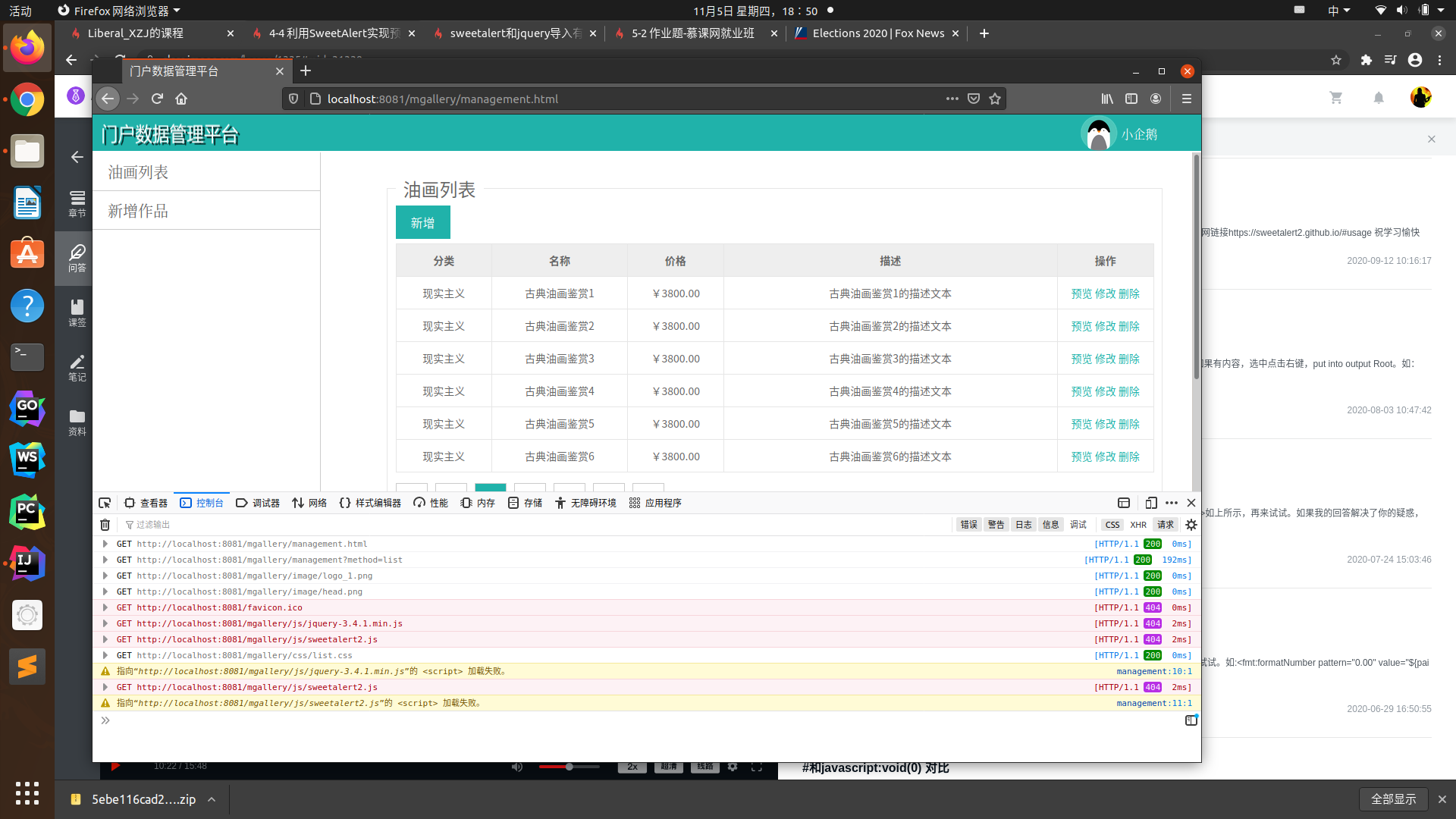
Task: Toggle responsive design mode icon
Action: click(x=1151, y=503)
